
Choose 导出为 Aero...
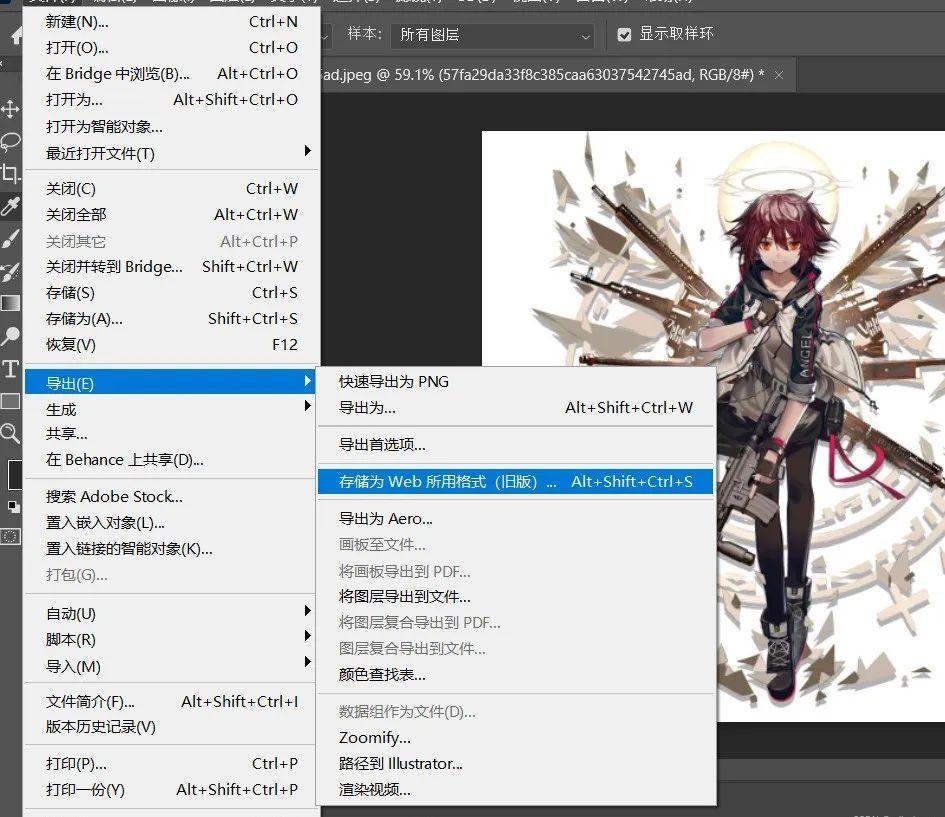coord(516,518)
